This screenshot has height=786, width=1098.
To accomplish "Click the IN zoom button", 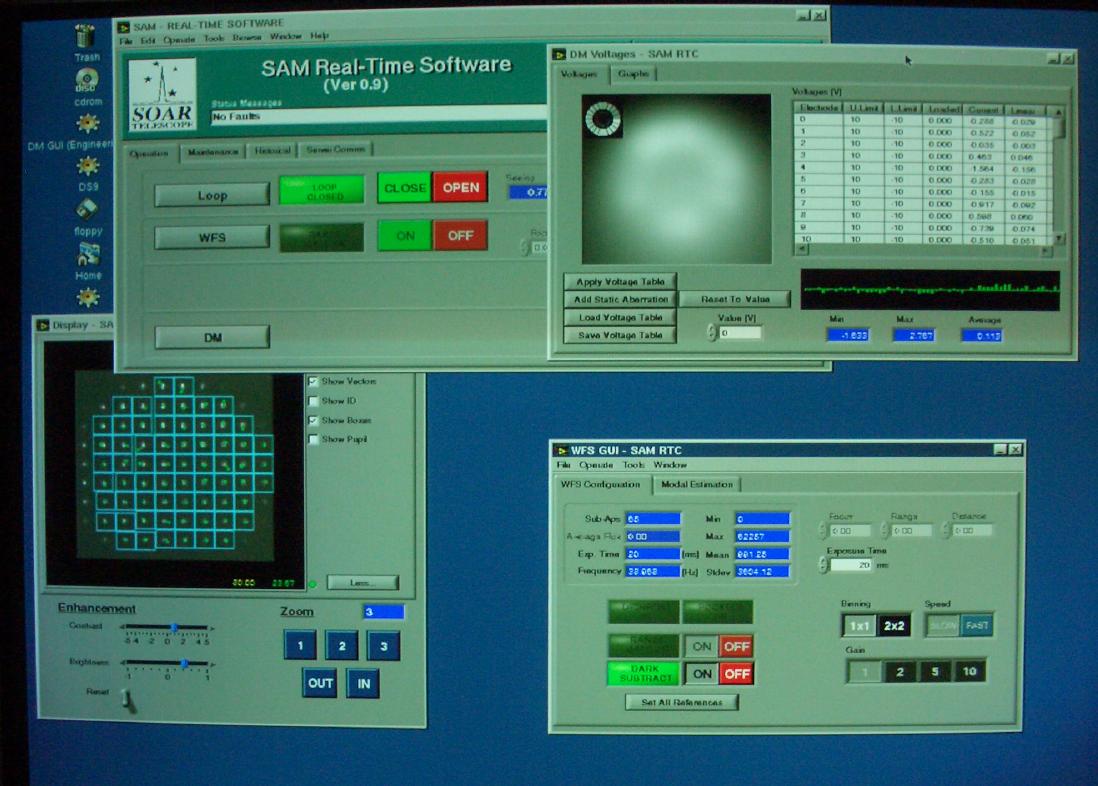I will [363, 684].
